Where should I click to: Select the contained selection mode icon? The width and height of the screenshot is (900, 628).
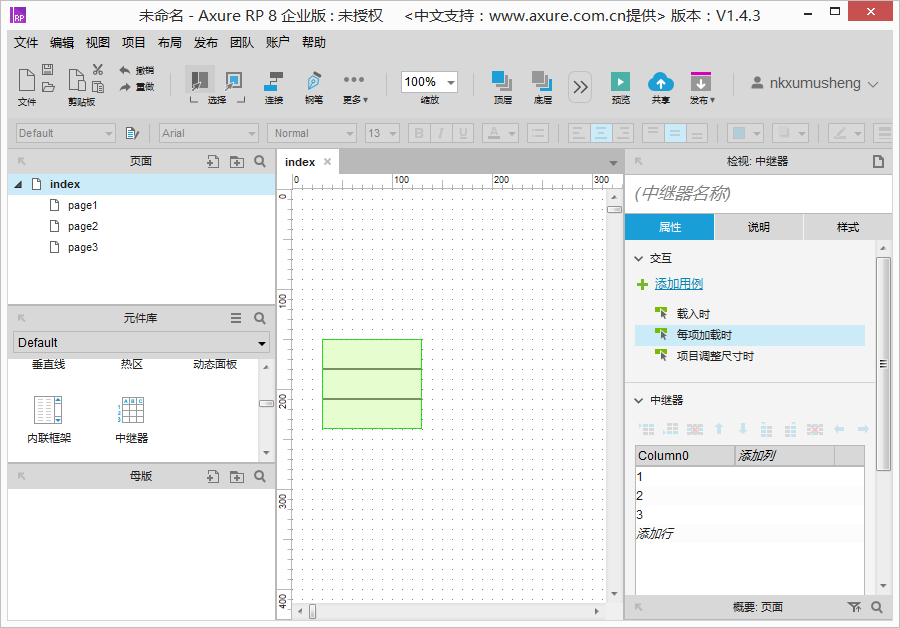pos(234,80)
